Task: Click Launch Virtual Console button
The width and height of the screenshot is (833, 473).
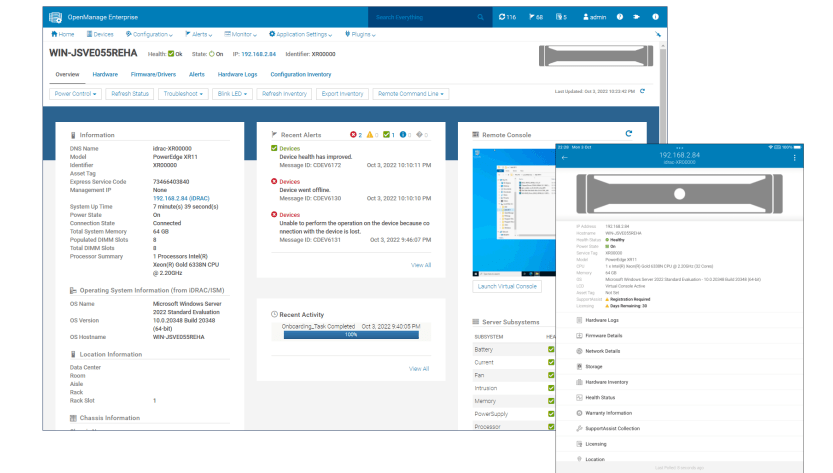Action: coord(507,286)
